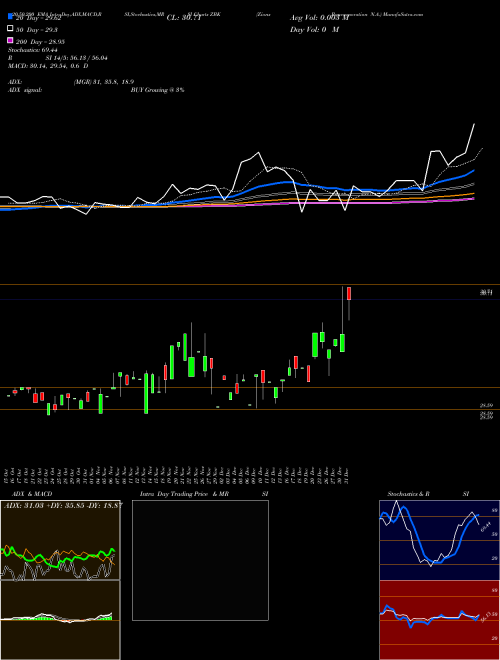
Task: Click the 'ADX signal:' label
Action: click(25, 90)
